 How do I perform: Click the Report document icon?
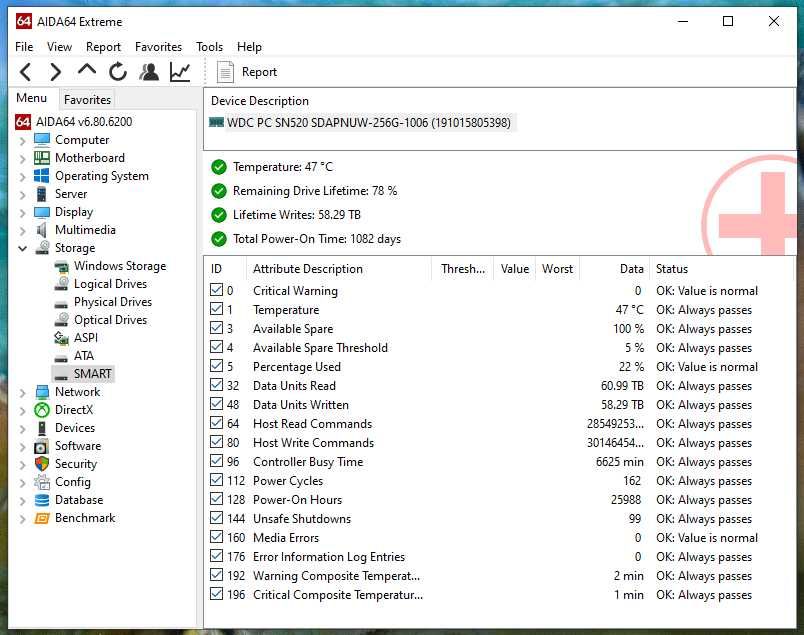(225, 72)
